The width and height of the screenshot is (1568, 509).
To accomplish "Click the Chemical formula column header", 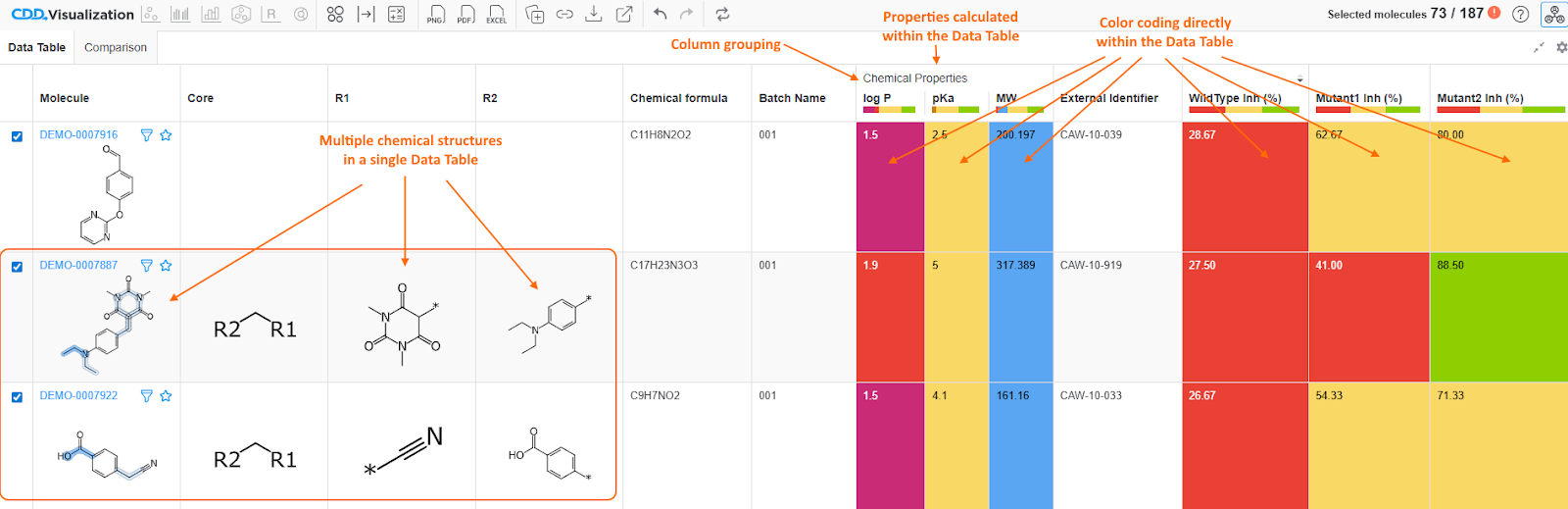I will 678,98.
